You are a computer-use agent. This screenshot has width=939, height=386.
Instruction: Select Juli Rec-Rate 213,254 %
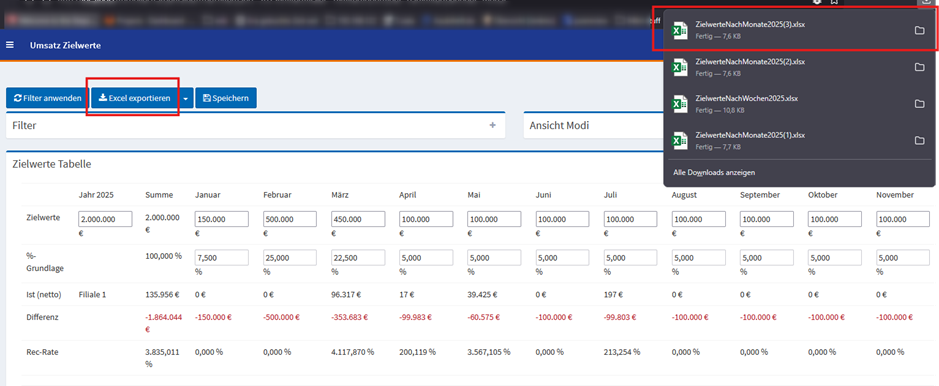[623, 352]
